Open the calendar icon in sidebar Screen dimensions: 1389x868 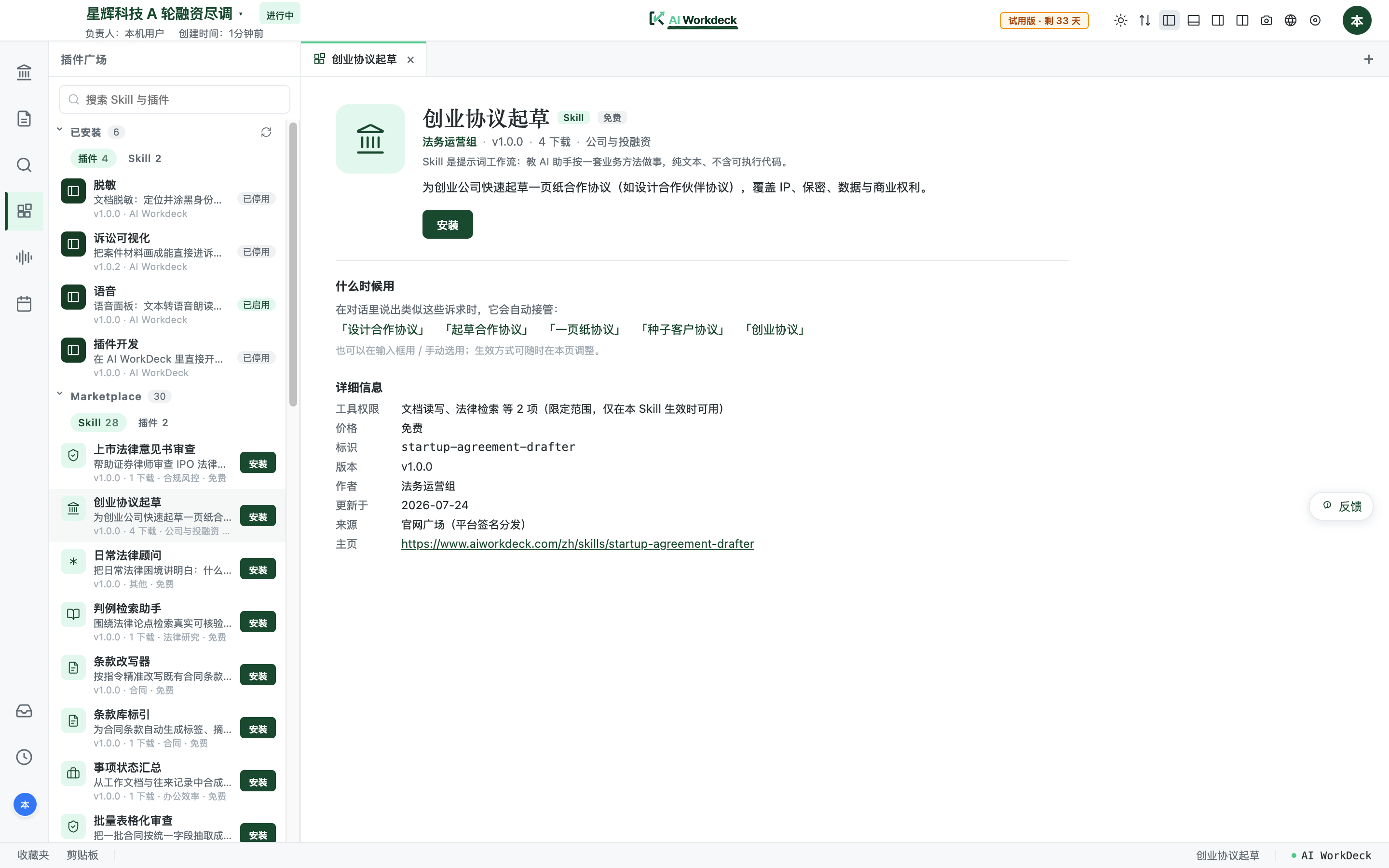pos(24,304)
